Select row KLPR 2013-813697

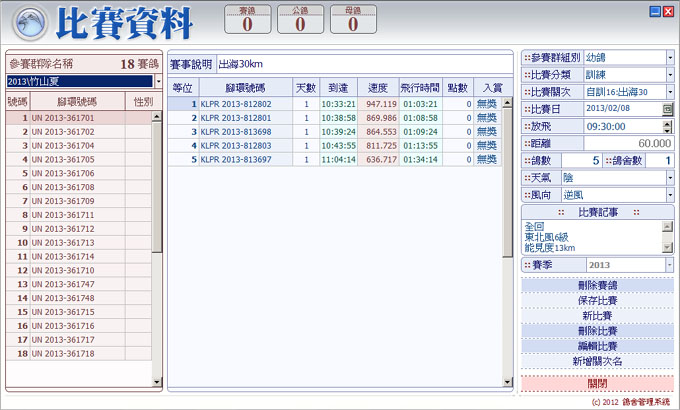[x=334, y=160]
